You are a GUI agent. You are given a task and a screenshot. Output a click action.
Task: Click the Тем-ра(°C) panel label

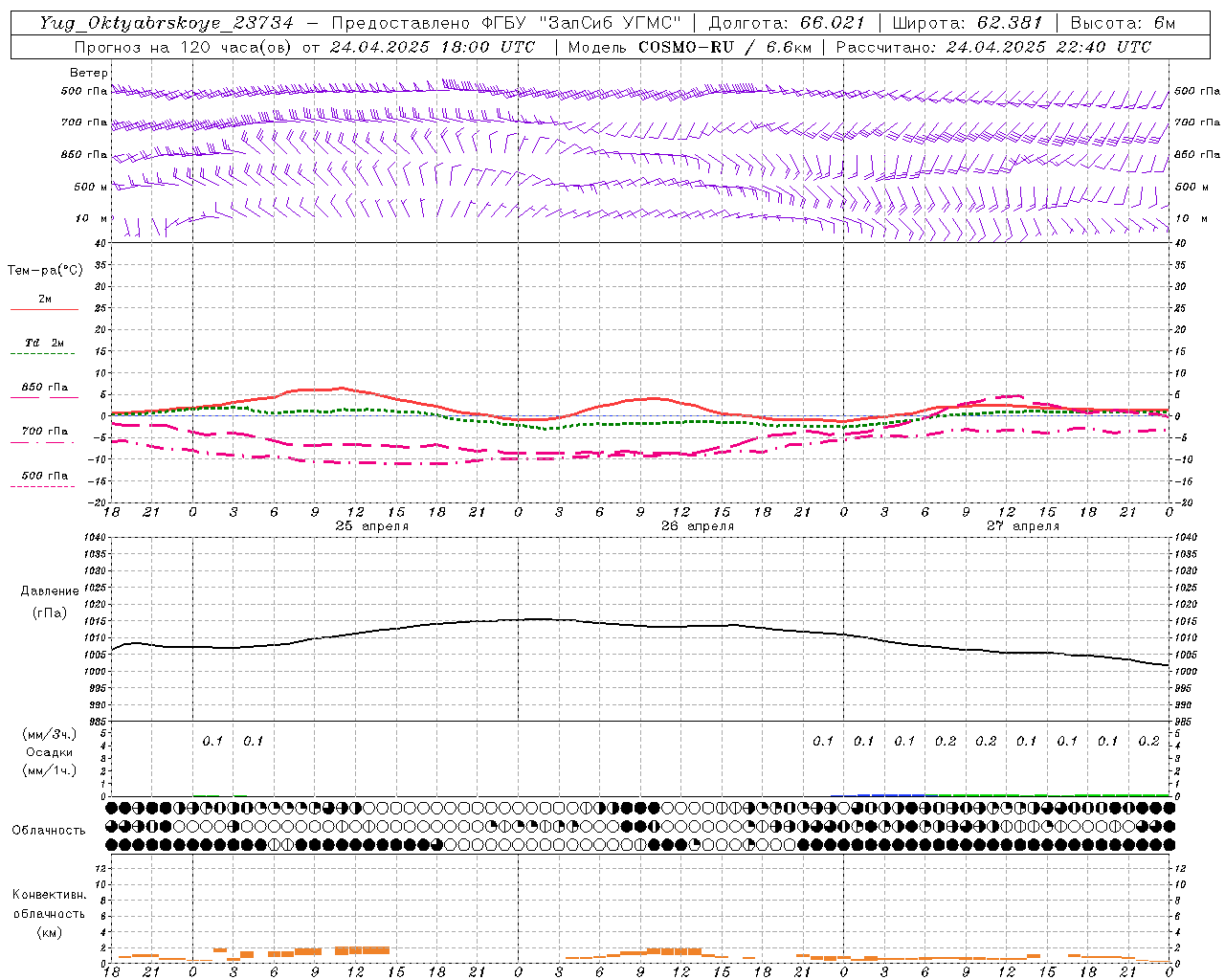(45, 271)
